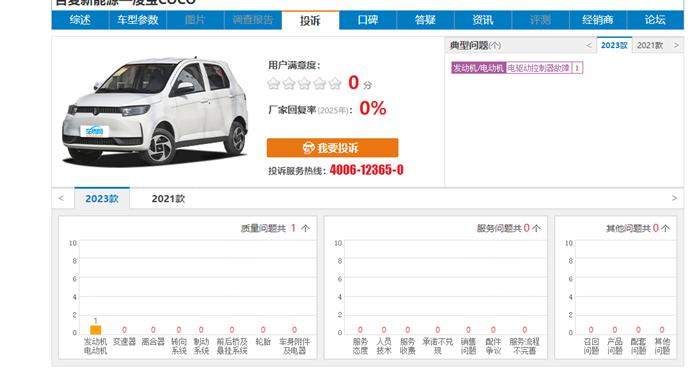
Task: Select 2023款 in typical problems panel
Action: point(614,46)
